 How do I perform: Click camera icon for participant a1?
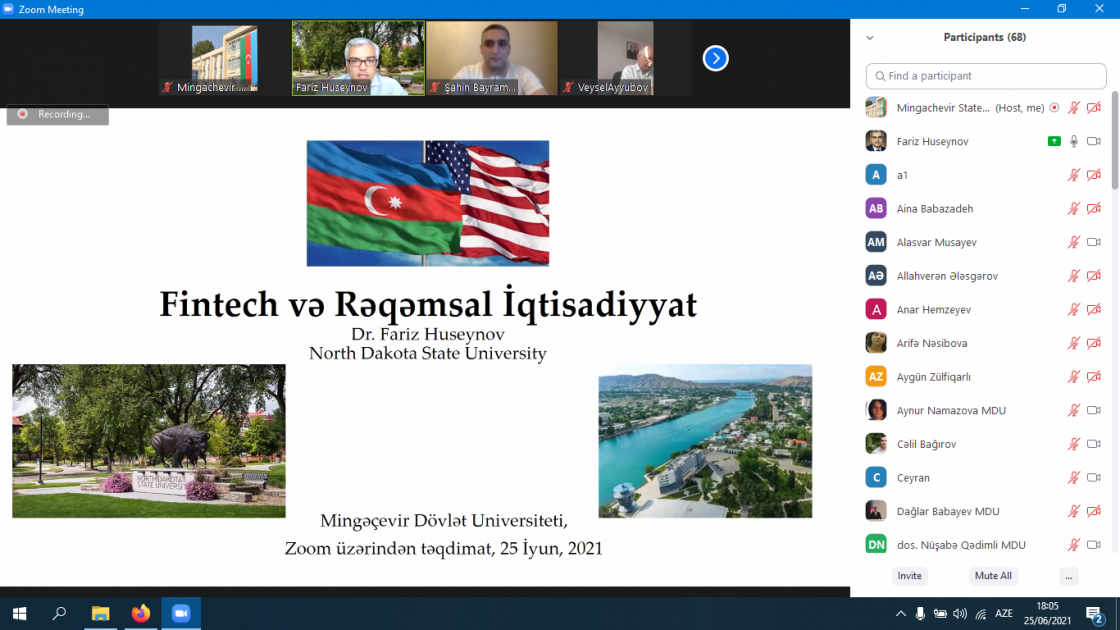[x=1094, y=175]
